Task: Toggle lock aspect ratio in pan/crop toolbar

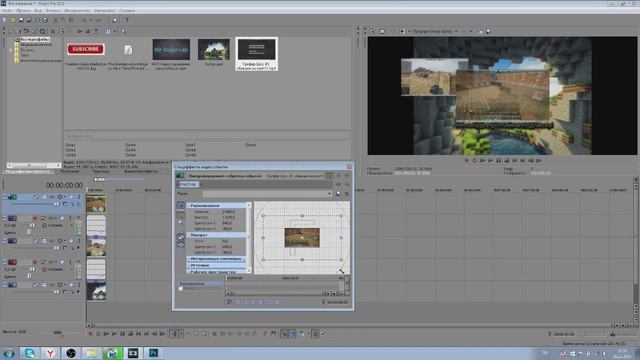Action: pos(181,237)
